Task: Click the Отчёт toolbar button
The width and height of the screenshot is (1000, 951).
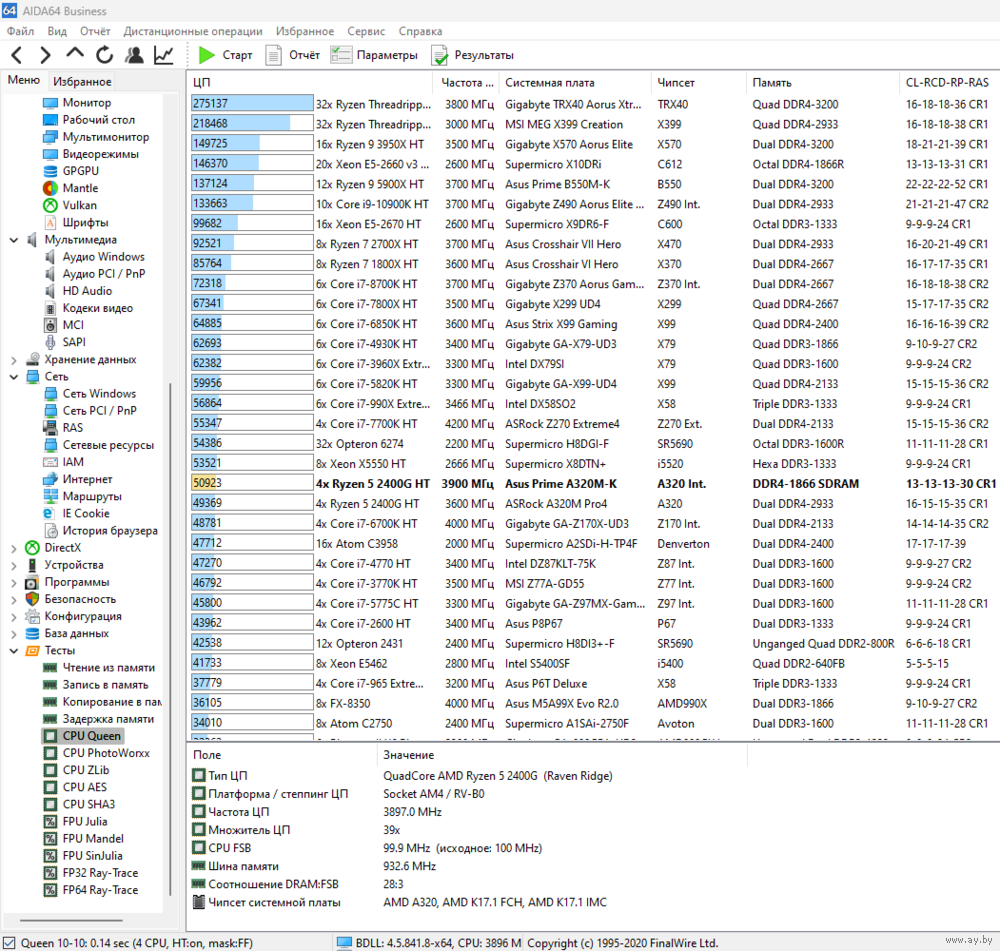Action: tap(292, 55)
